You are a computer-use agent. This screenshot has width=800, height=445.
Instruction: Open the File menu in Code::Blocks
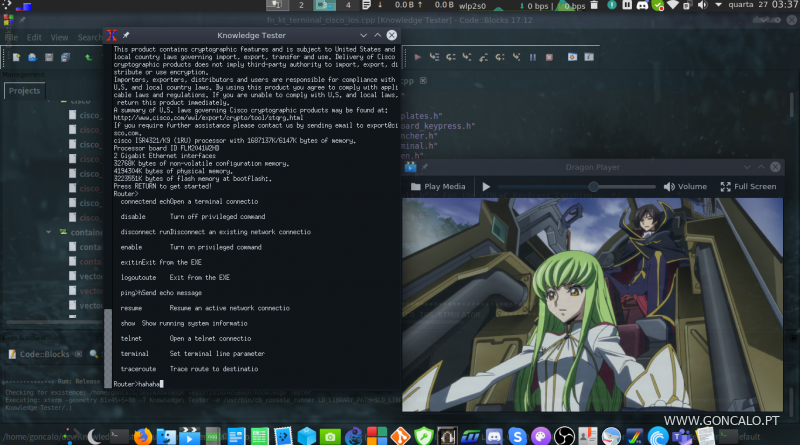10,38
